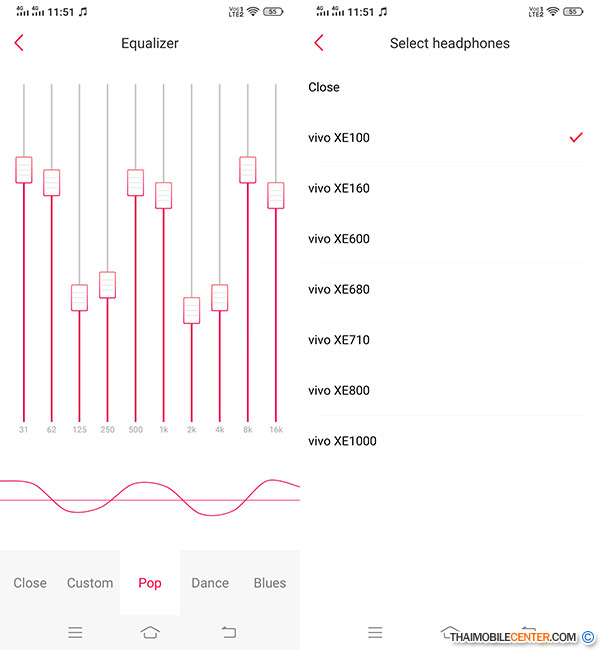The height and width of the screenshot is (650, 600).
Task: Switch to the Blues preset
Action: [270, 583]
